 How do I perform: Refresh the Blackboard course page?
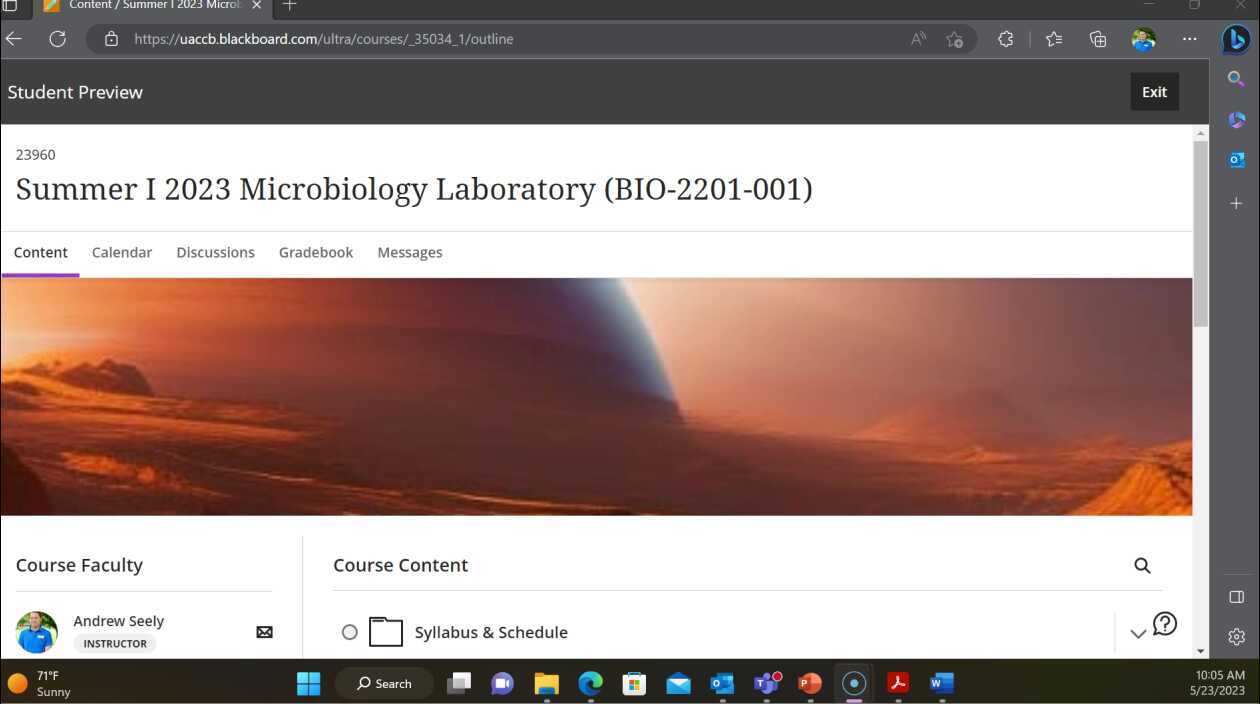57,39
